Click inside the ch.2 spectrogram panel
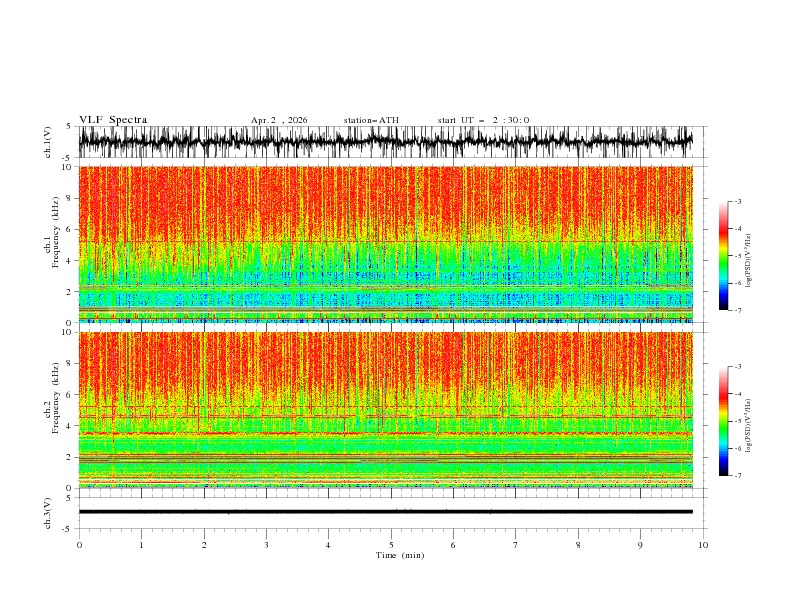Viewport: 792px width, 612px height. 385,410
